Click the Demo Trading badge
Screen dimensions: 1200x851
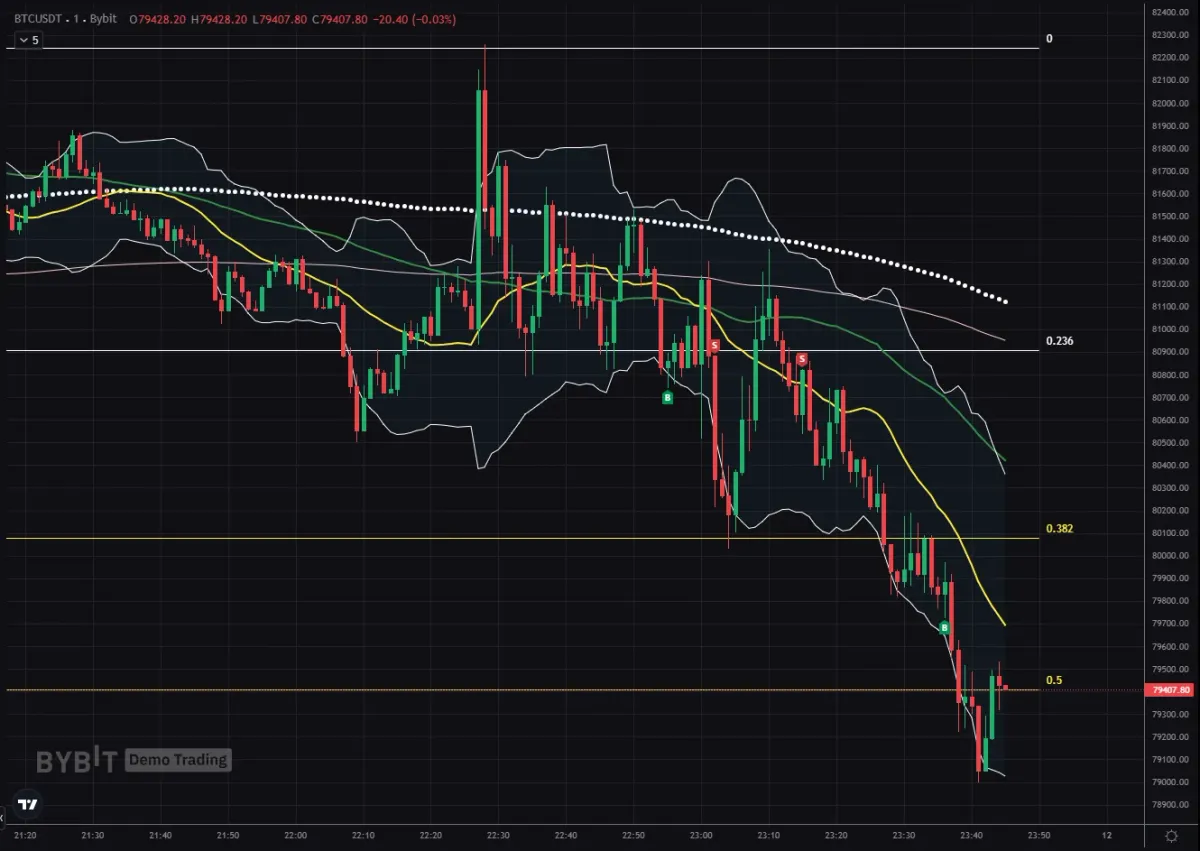[178, 760]
